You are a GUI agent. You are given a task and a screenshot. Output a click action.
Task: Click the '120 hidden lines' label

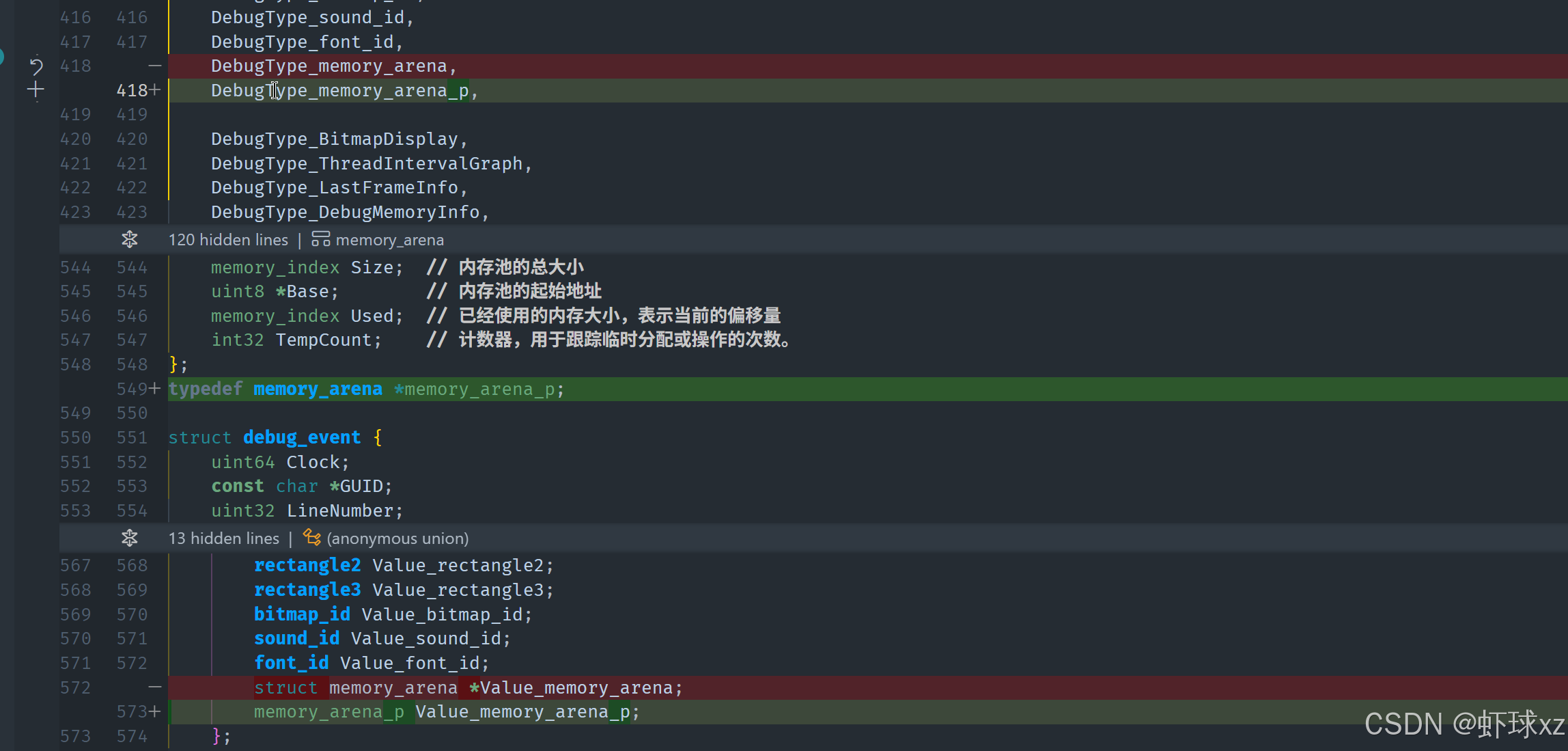point(228,240)
